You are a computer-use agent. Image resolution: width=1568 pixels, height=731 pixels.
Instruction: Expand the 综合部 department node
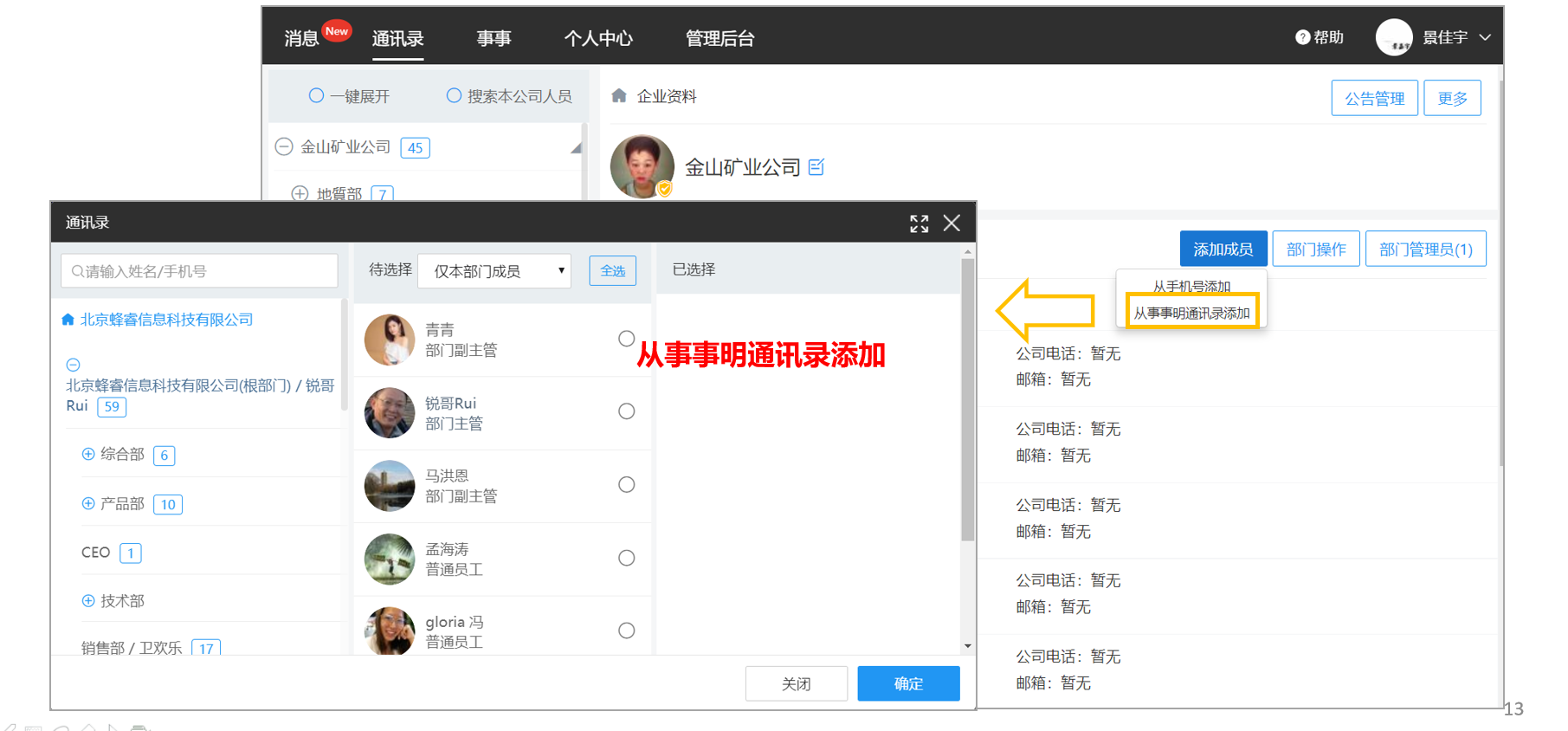87,454
